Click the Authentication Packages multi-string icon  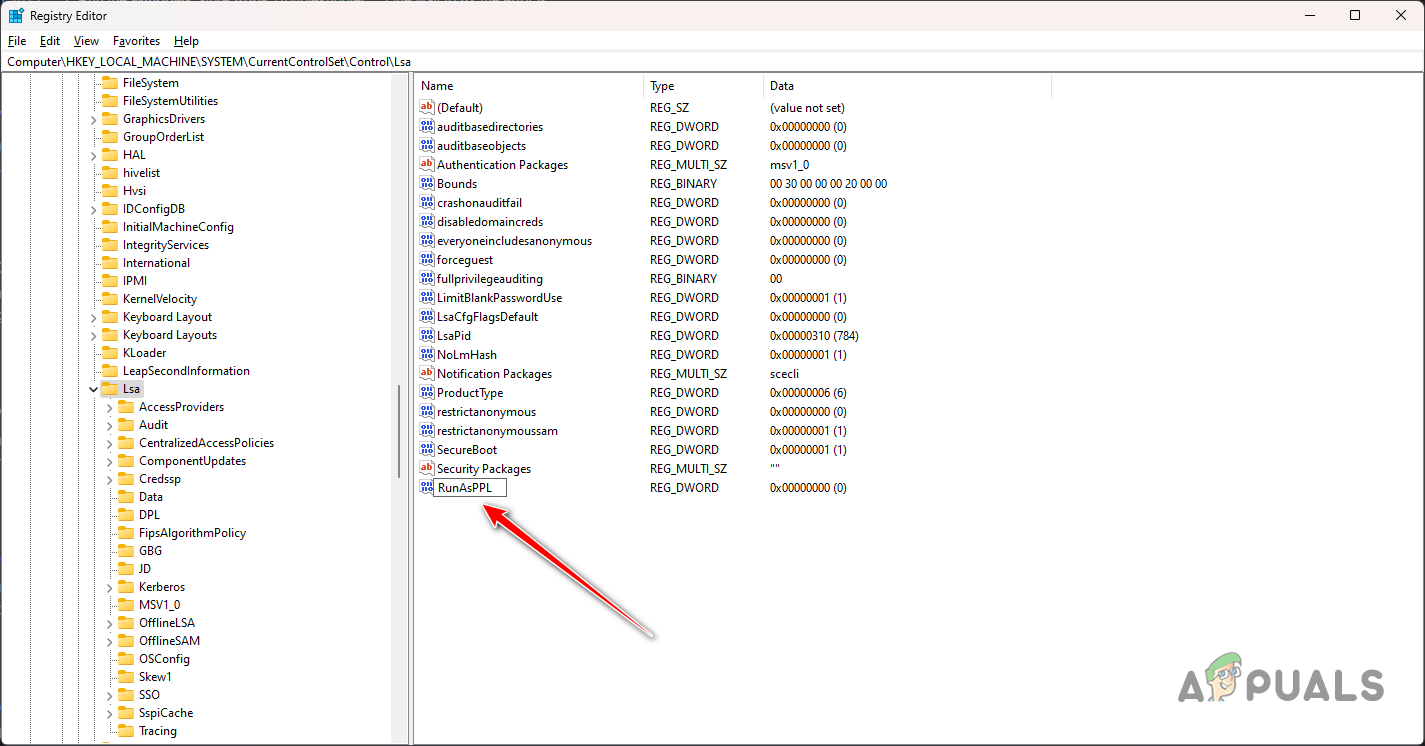click(427, 165)
